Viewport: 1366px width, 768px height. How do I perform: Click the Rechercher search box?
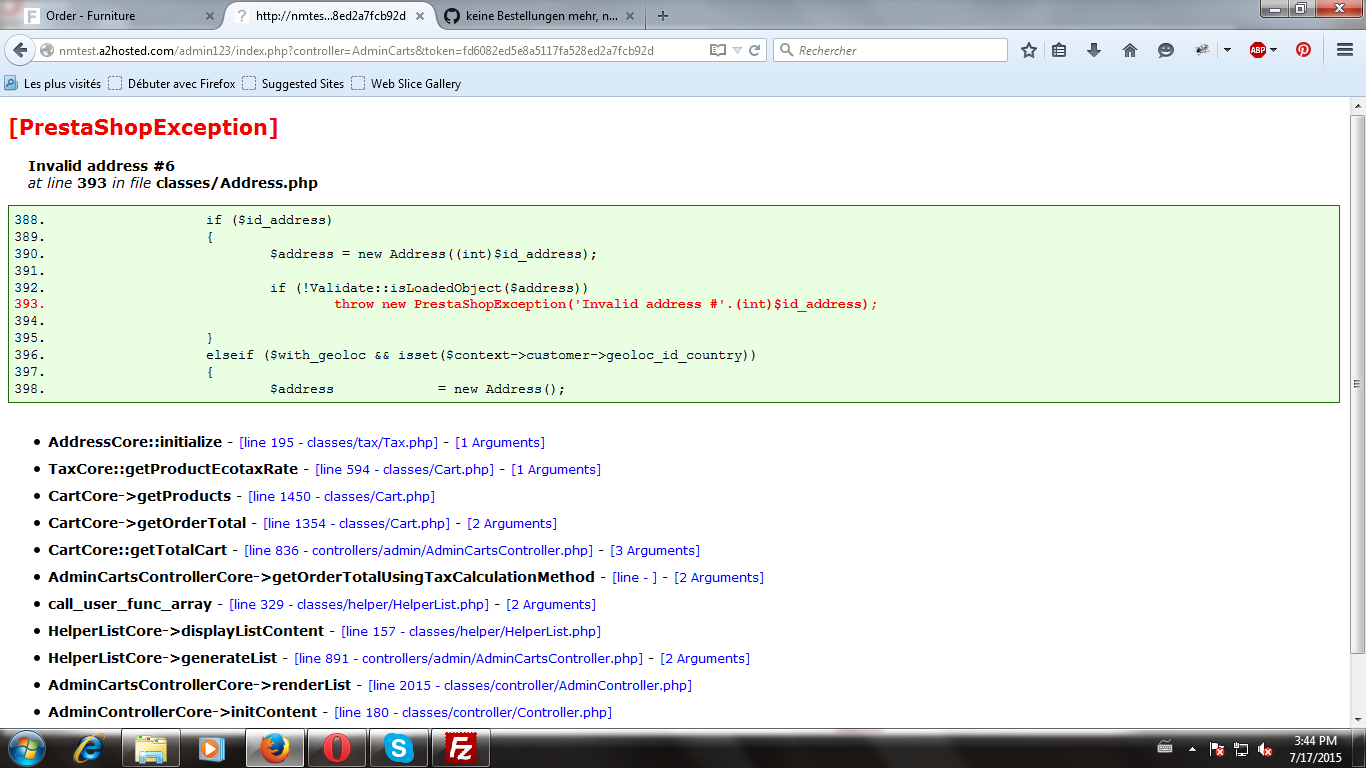pyautogui.click(x=890, y=50)
